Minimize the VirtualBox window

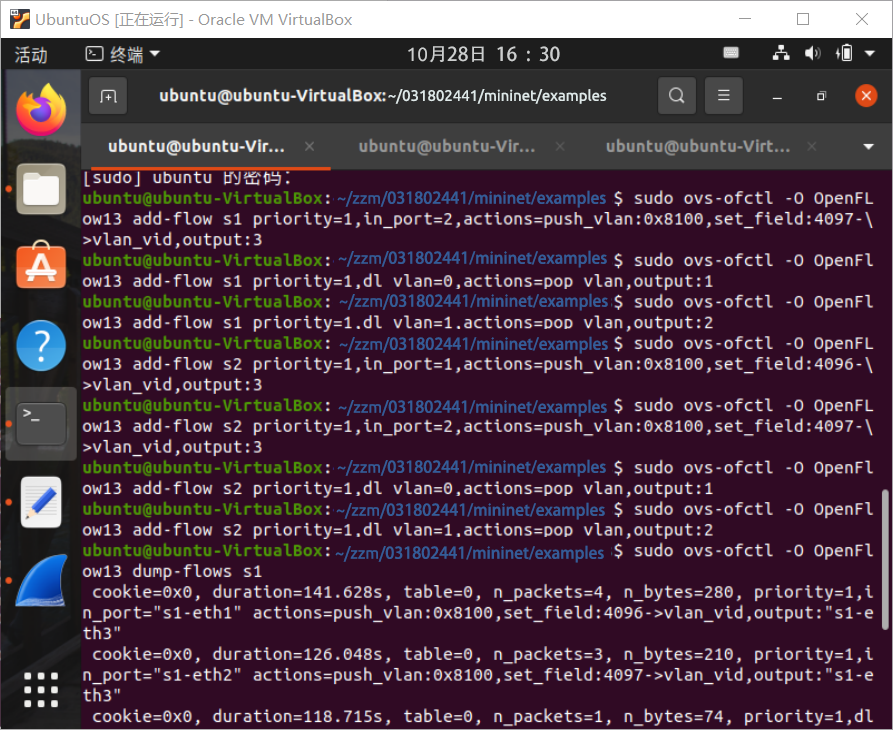[x=745, y=19]
